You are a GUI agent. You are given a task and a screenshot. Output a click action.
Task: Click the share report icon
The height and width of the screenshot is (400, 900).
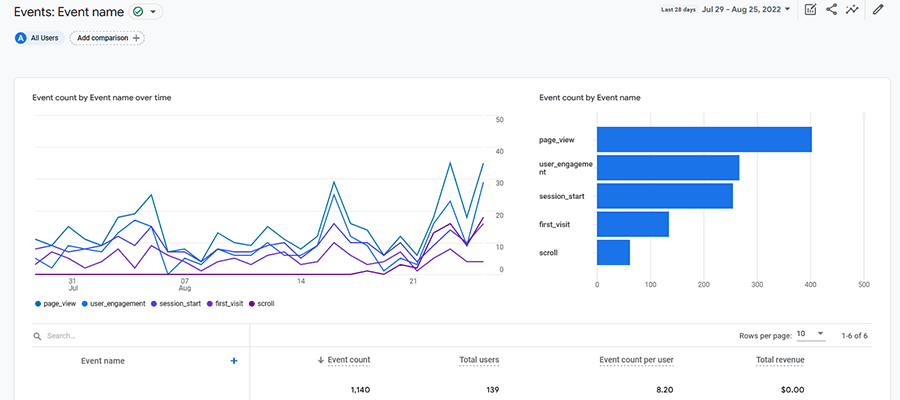(x=832, y=10)
